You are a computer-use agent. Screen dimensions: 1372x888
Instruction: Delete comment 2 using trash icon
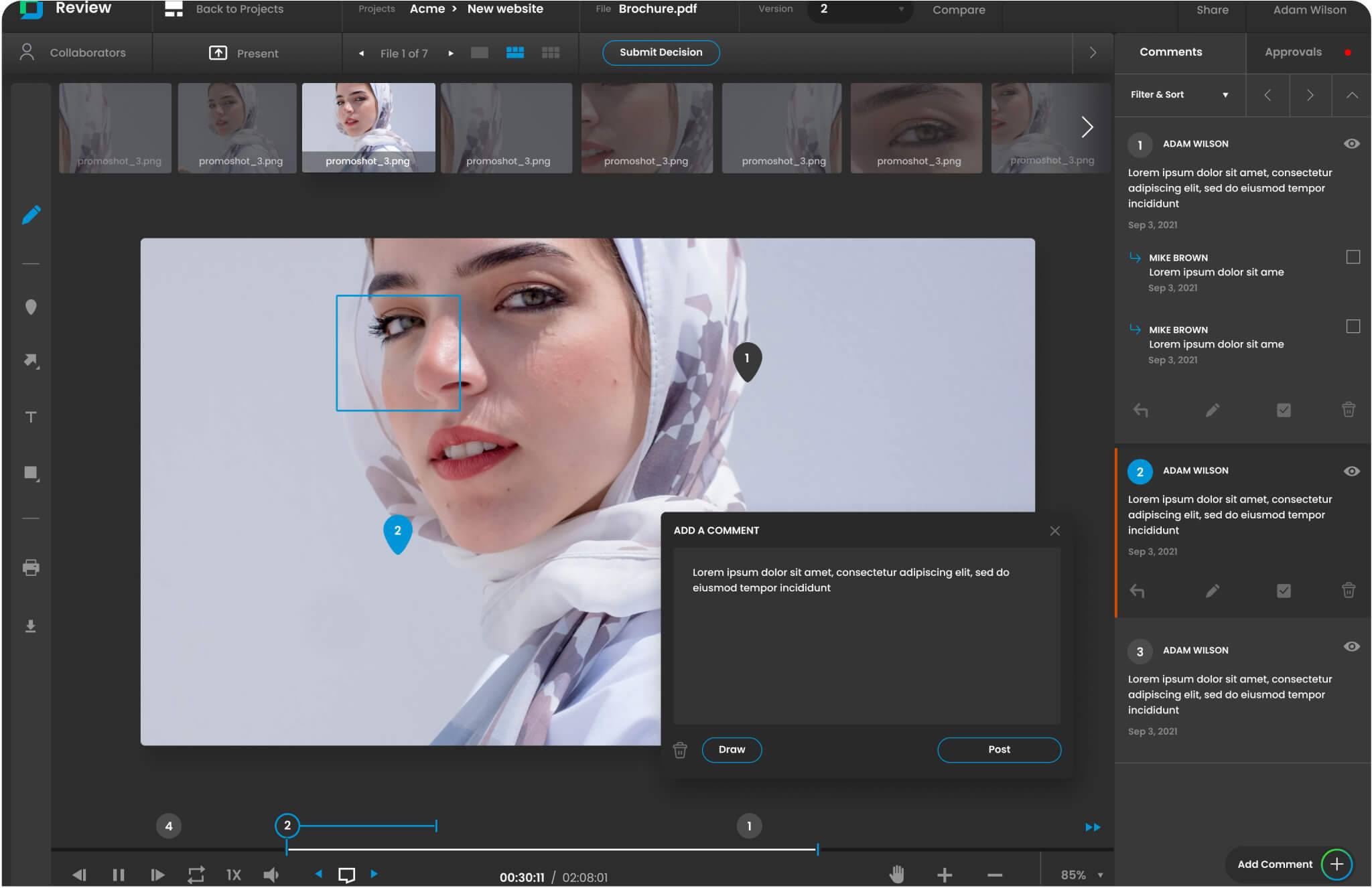[x=1348, y=591]
